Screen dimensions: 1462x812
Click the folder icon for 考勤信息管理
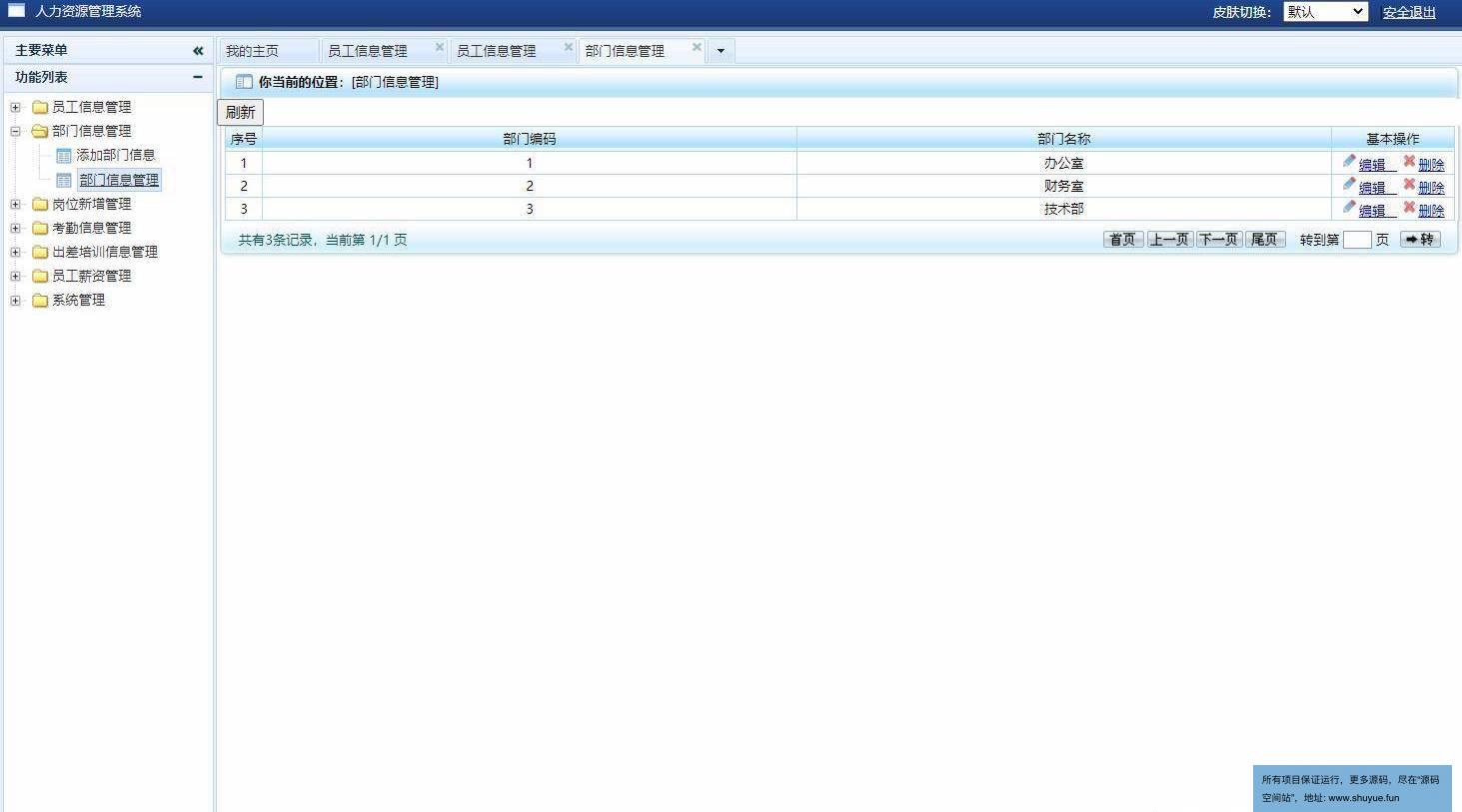click(x=40, y=228)
